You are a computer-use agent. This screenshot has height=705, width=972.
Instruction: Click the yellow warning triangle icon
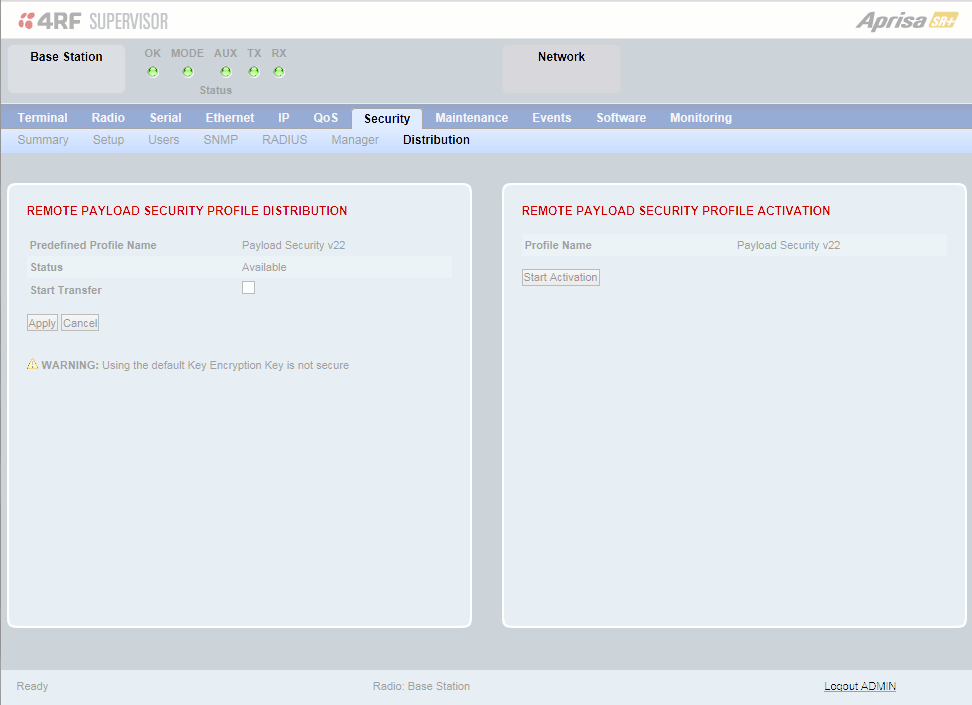tap(32, 364)
